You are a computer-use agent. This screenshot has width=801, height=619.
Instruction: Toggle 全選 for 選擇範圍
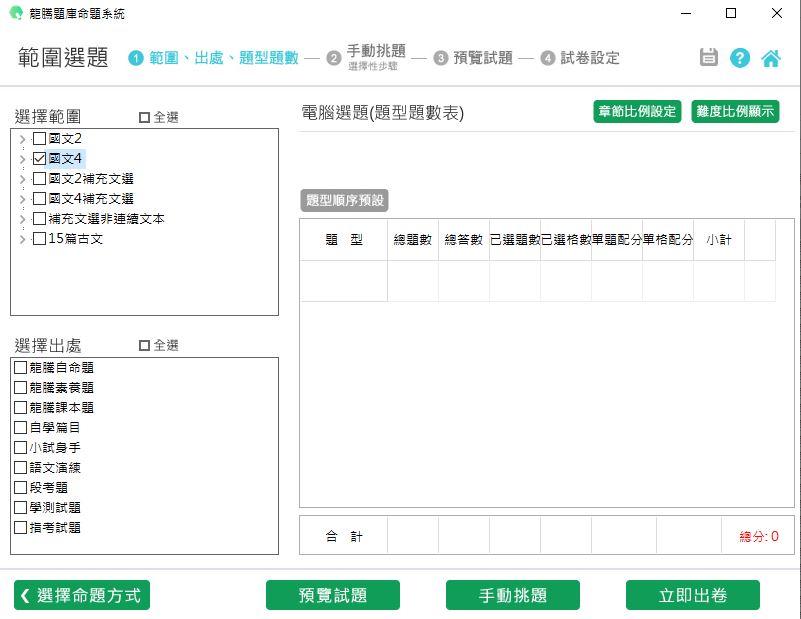pos(145,118)
